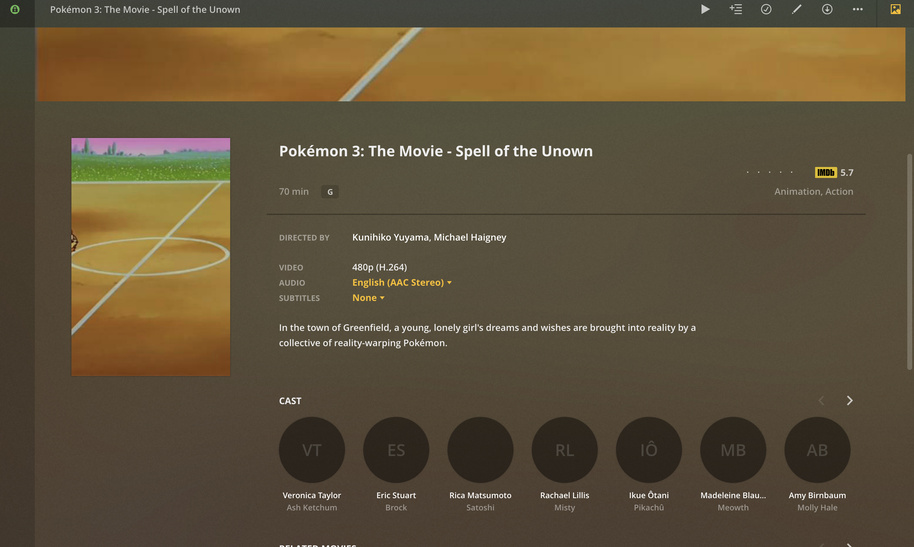Click the 'Meowth' role text
Viewport: 914px width, 547px height.
coord(733,508)
